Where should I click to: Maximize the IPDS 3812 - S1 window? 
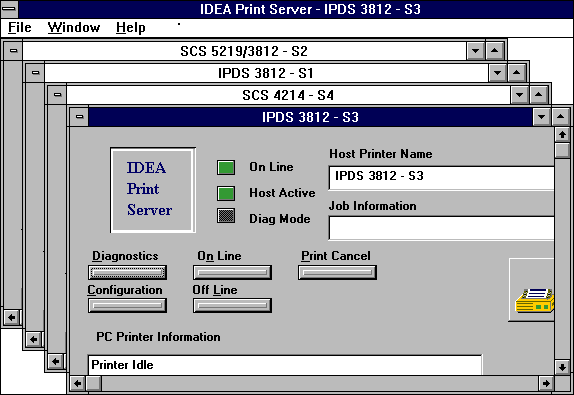point(517,73)
